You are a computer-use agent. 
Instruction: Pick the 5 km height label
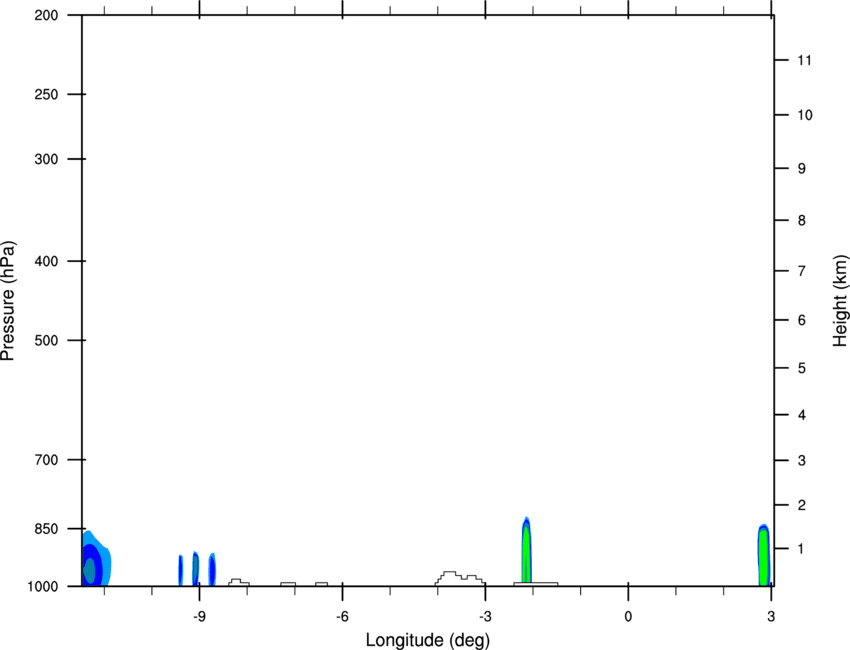click(802, 368)
